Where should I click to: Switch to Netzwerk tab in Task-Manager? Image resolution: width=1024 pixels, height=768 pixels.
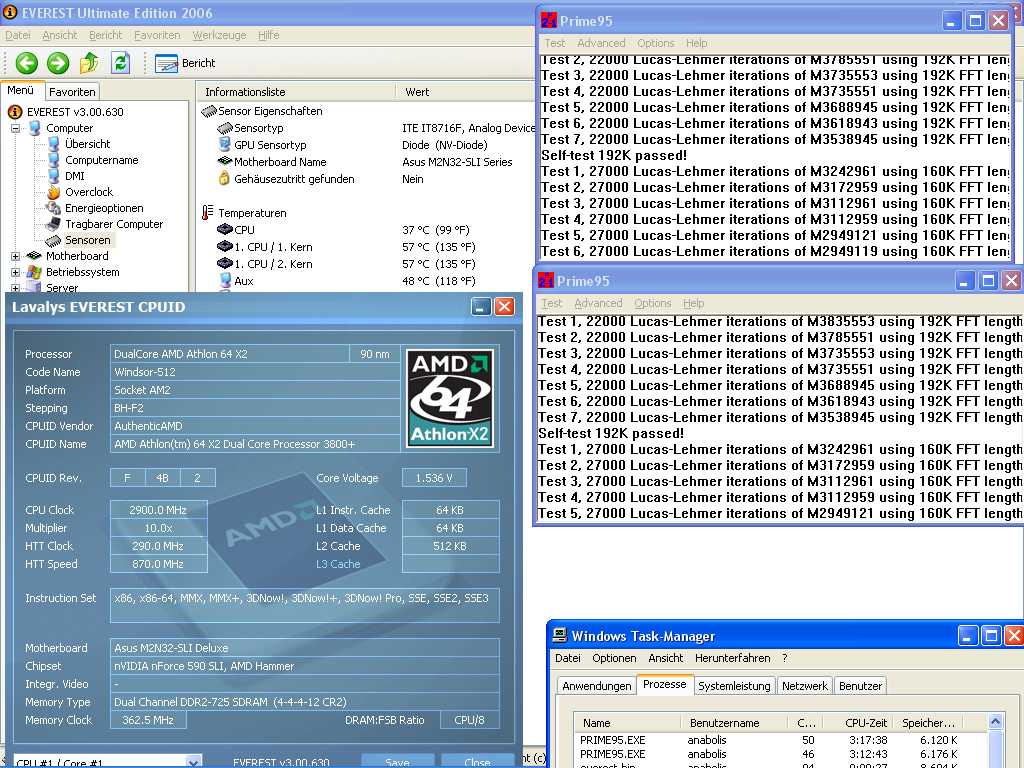pos(805,686)
